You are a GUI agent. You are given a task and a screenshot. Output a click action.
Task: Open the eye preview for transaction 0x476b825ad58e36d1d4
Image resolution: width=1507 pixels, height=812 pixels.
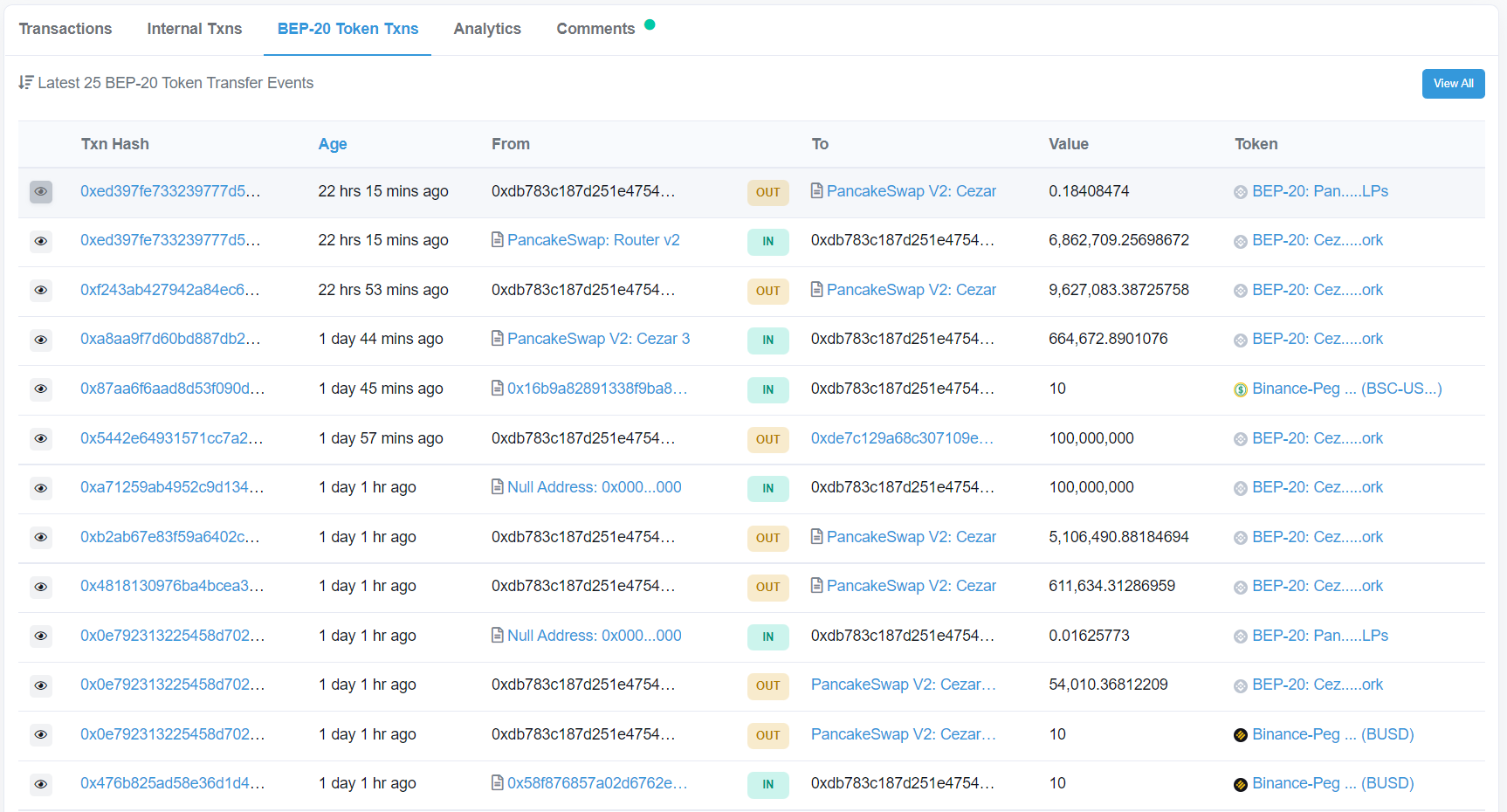[40, 785]
